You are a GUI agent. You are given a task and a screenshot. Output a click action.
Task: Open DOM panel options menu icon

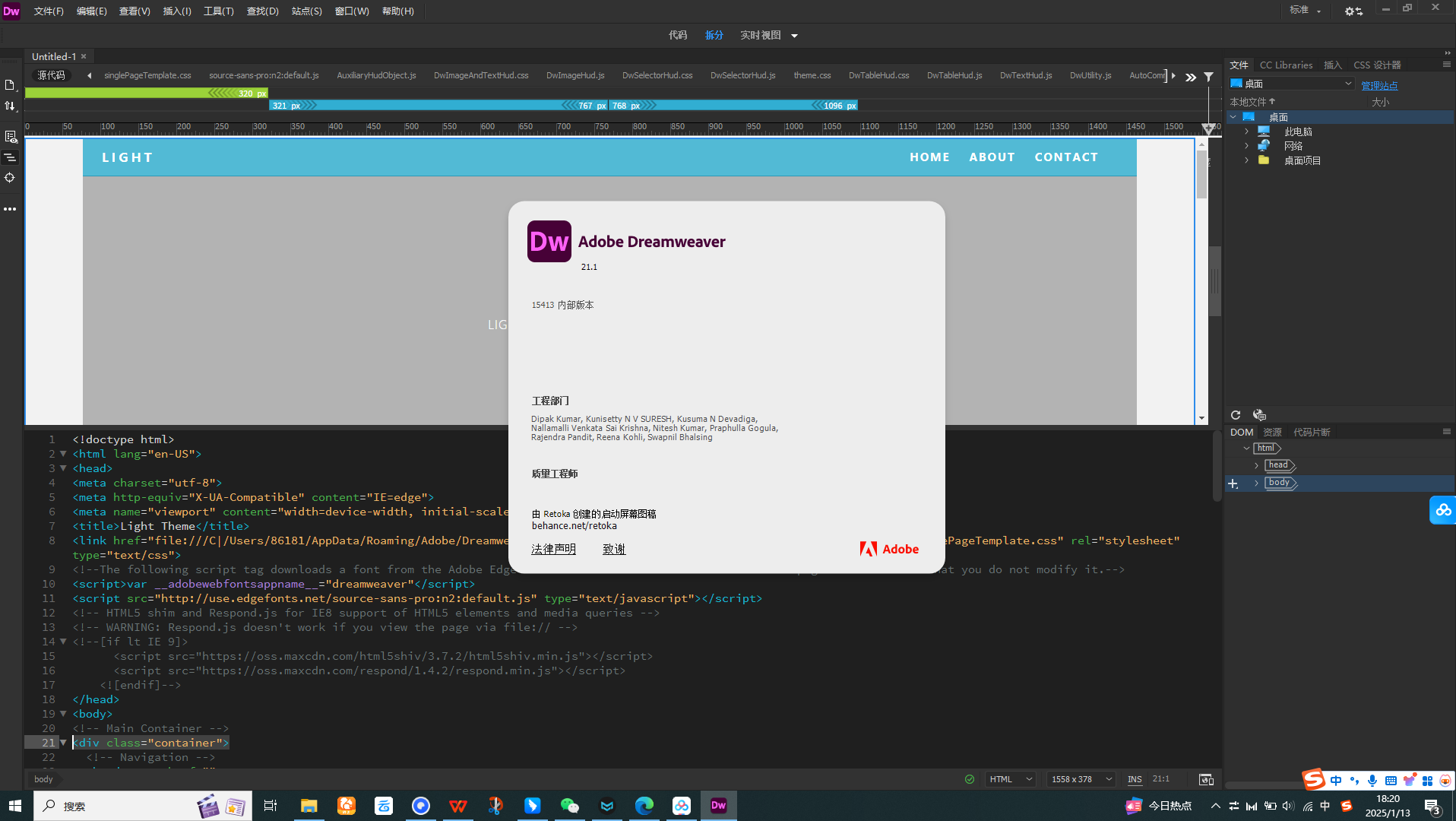(1447, 432)
